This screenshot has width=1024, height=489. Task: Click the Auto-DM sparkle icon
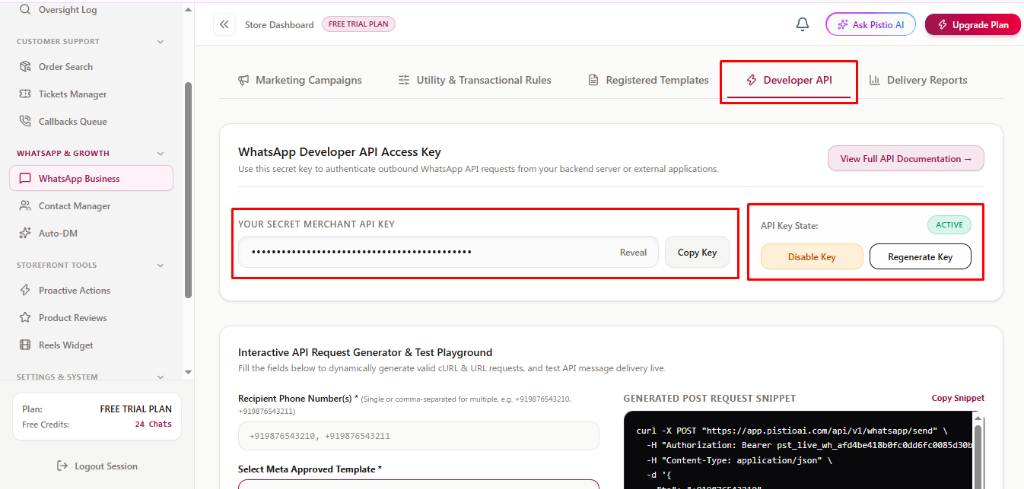coord(25,233)
